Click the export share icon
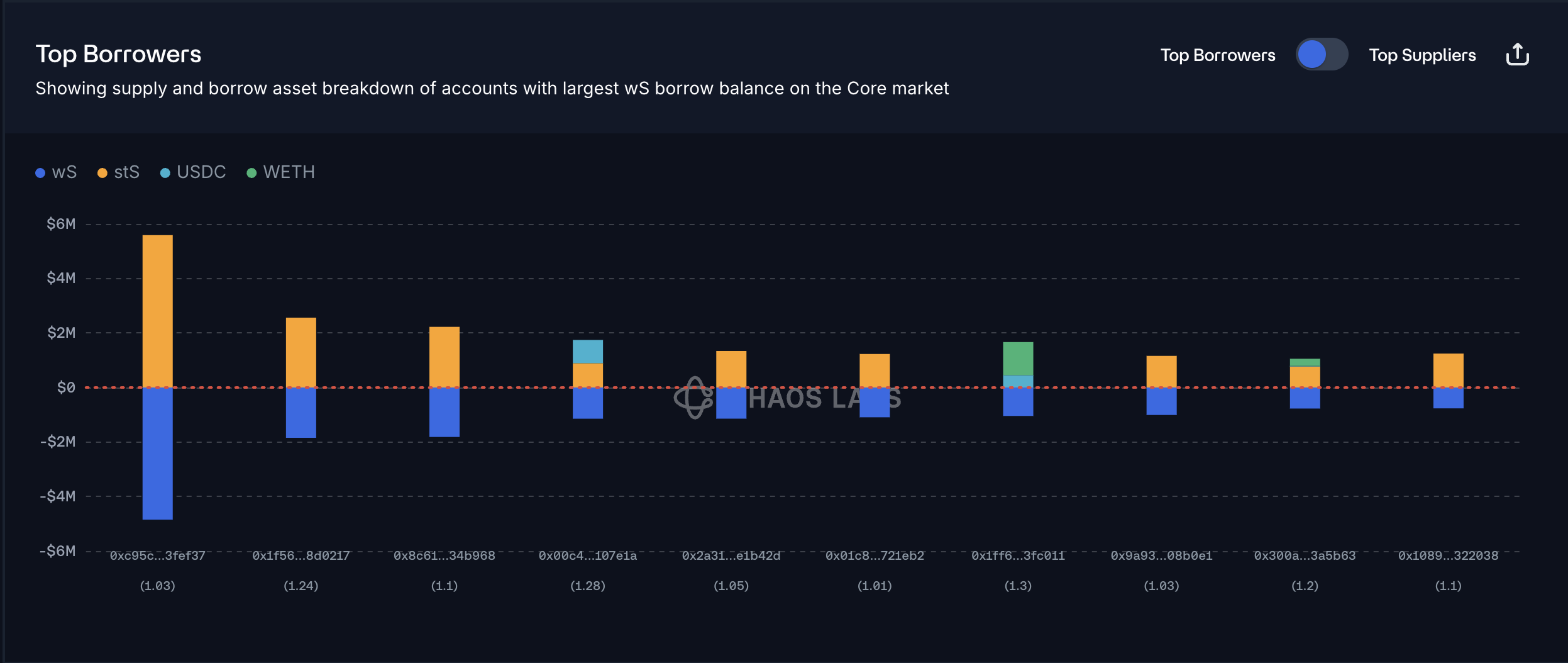1568x663 pixels. [1517, 55]
